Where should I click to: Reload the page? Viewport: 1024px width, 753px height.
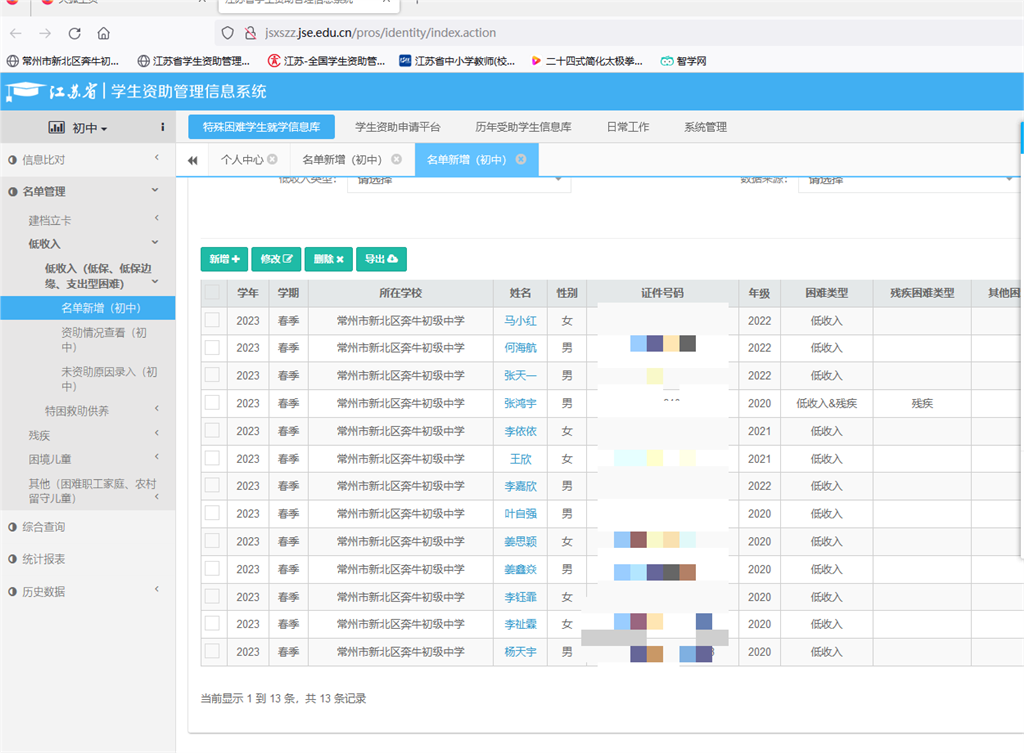tap(74, 33)
